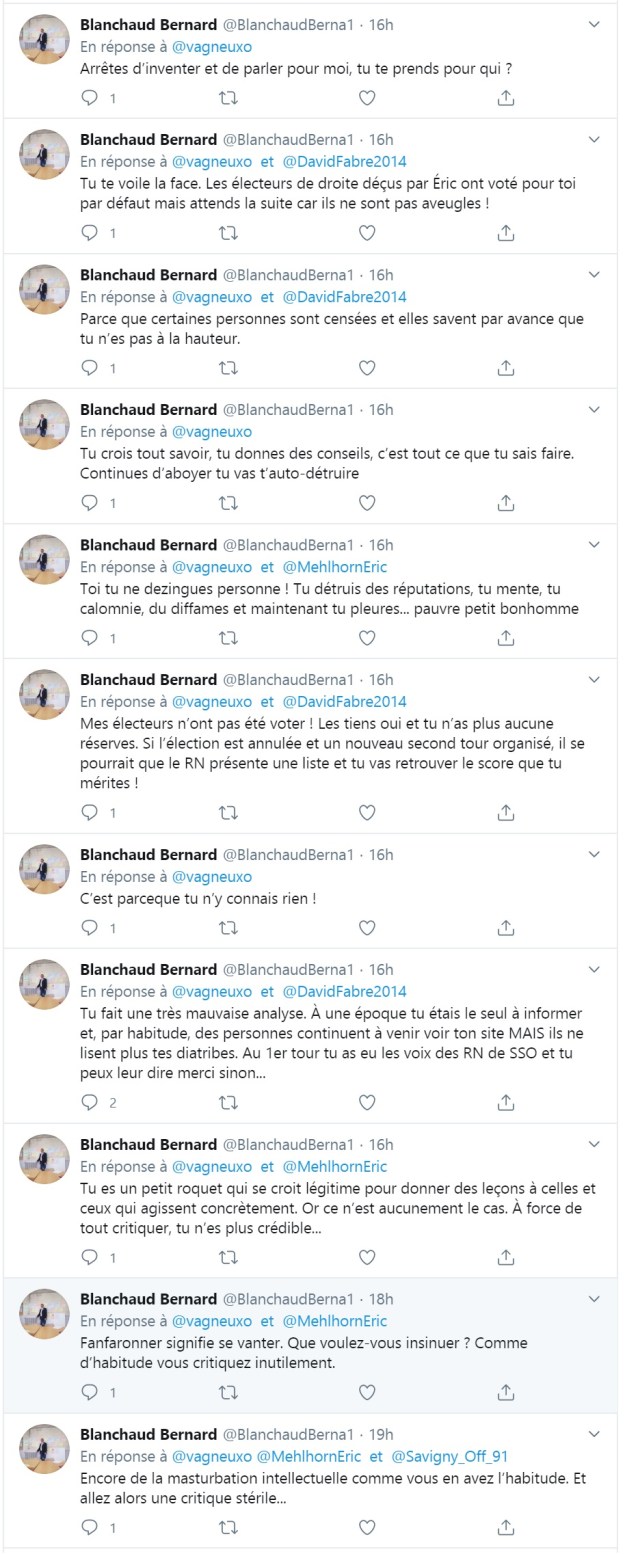
Task: Share the 'Tu crois tout savoir' tweet
Action: coord(506,503)
